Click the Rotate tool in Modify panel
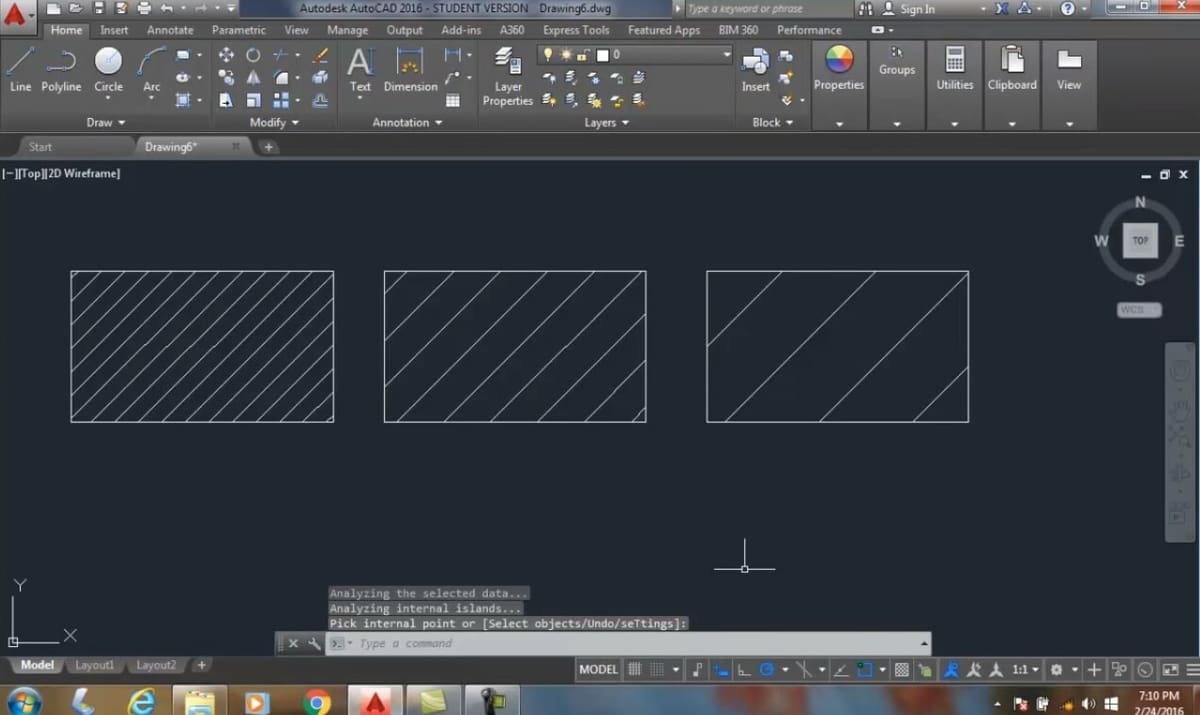The image size is (1200, 715). coord(253,55)
